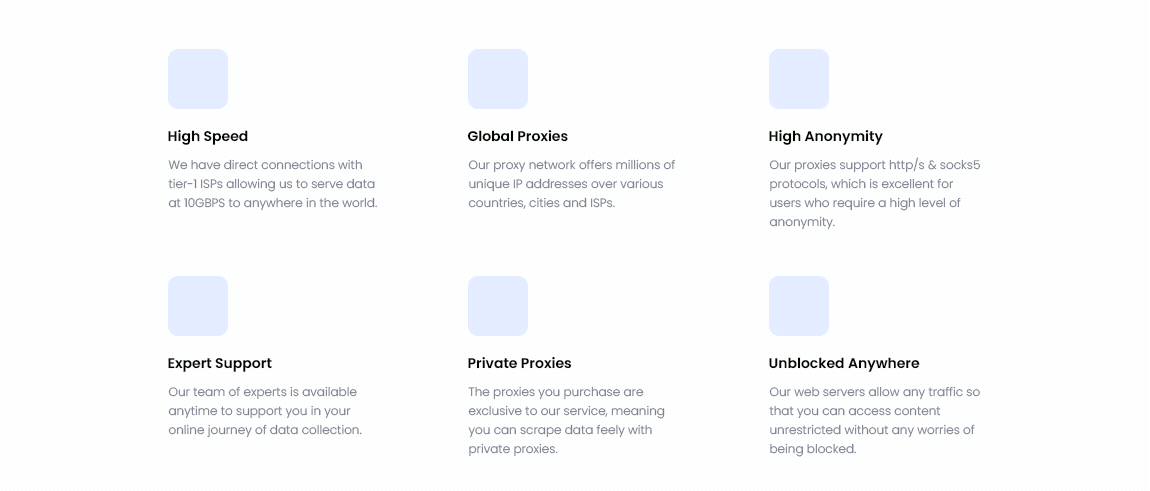This screenshot has width=1150, height=491.
Task: Click the High Speed heading
Action: (x=208, y=136)
